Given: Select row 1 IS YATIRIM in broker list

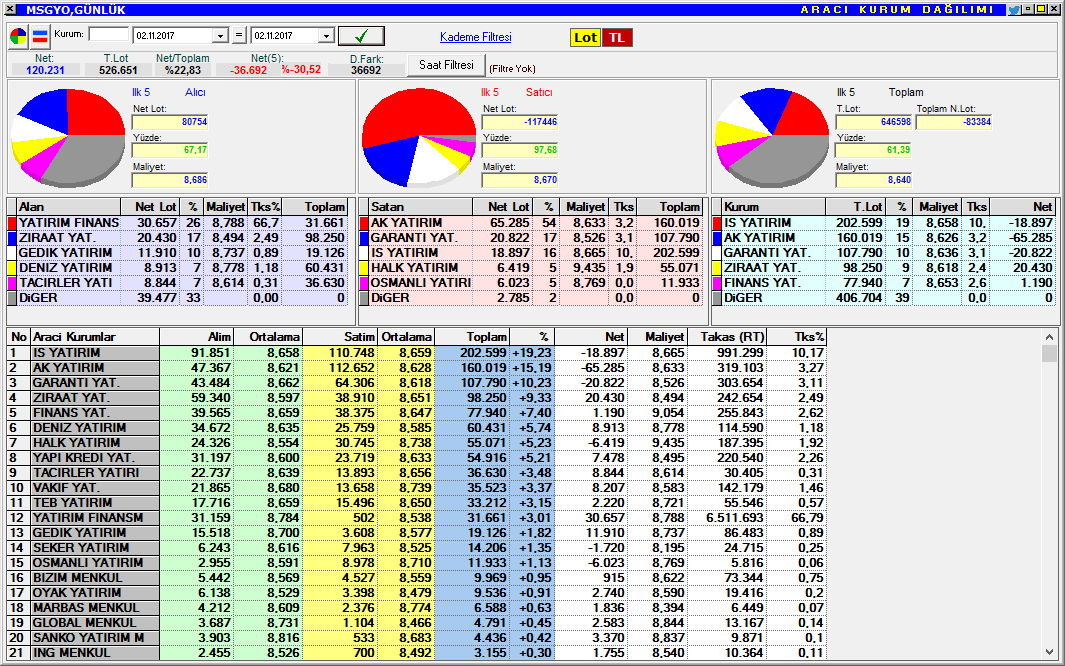Looking at the screenshot, I should pyautogui.click(x=416, y=352).
